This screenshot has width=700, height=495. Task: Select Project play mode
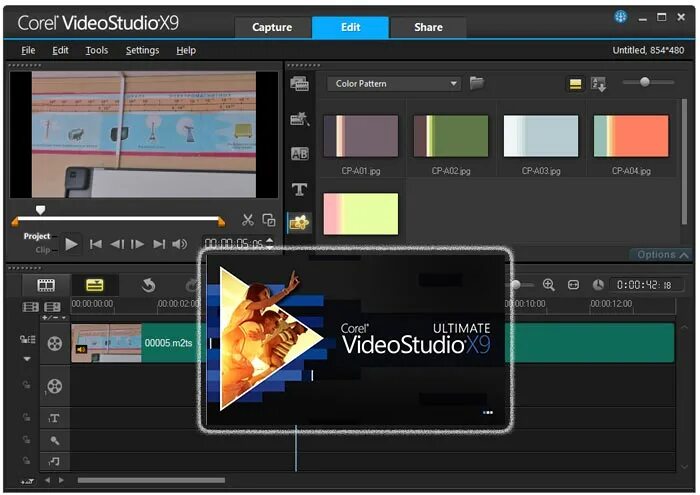click(37, 236)
